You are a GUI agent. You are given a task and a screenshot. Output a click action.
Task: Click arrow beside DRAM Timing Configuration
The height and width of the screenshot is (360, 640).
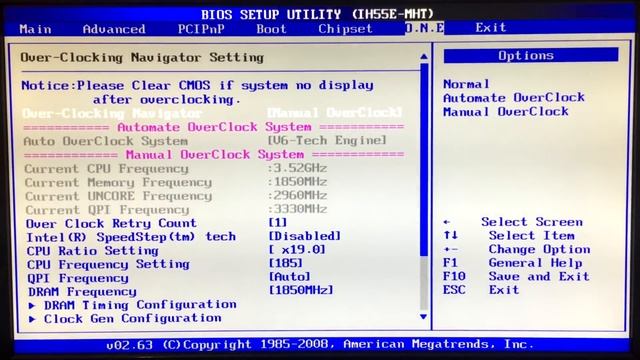point(33,305)
